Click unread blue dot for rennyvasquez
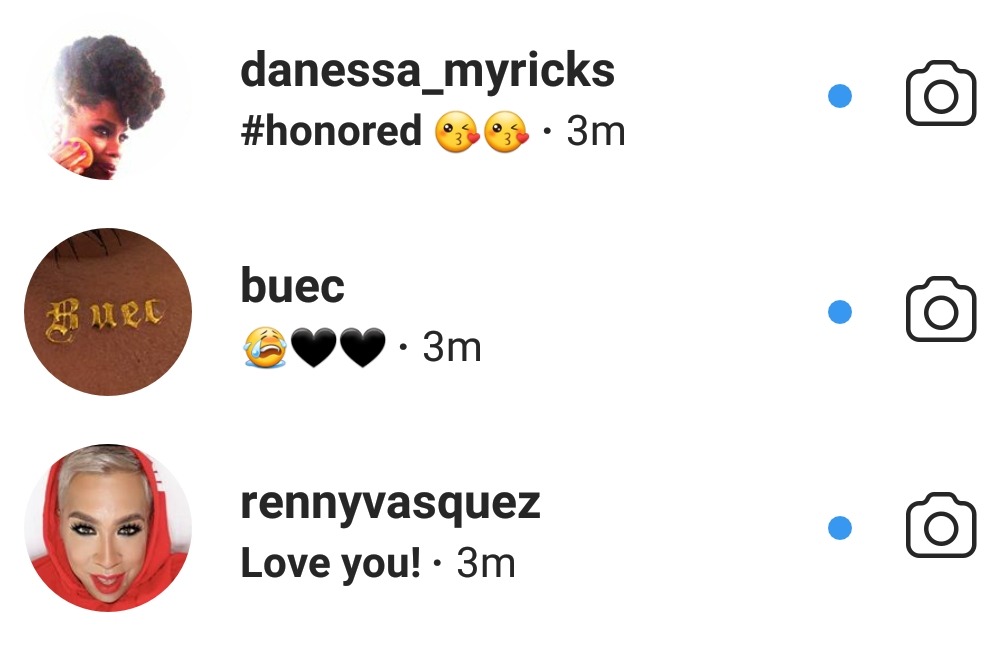Screen dimensions: 1006x657 pos(840,527)
